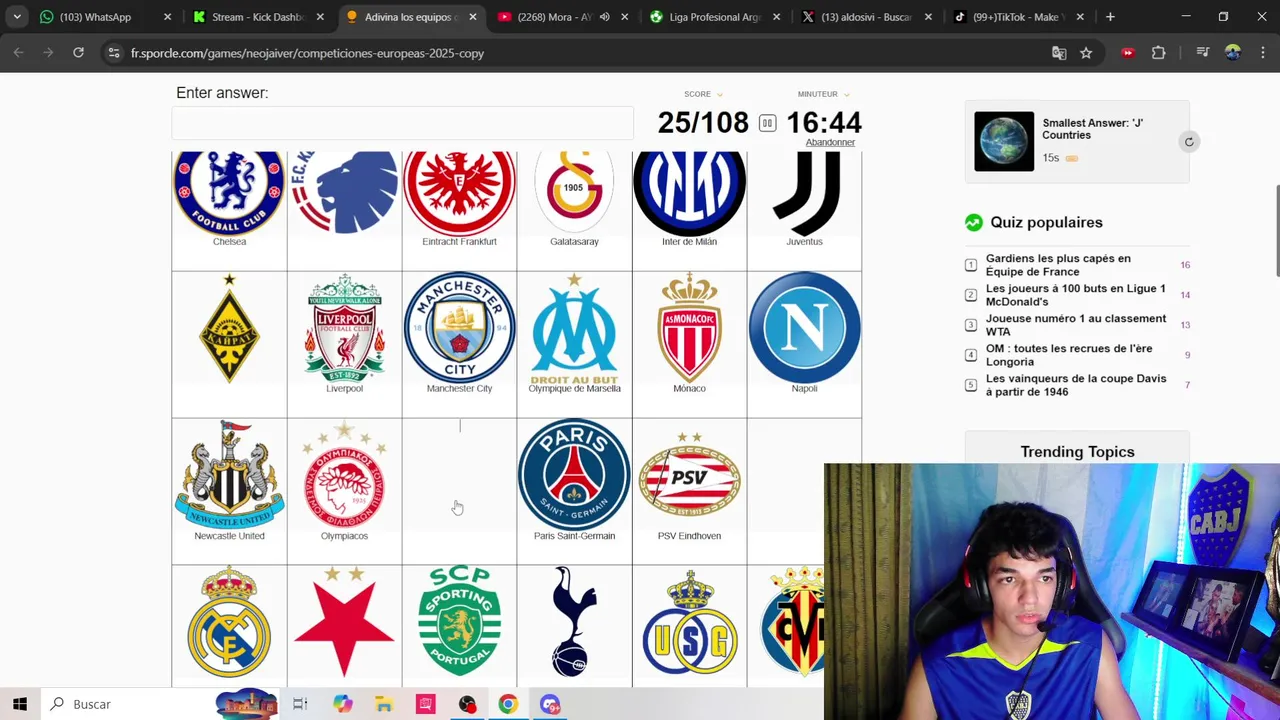The height and width of the screenshot is (720, 1280).
Task: Click the Manchester City badge
Action: coord(459,327)
